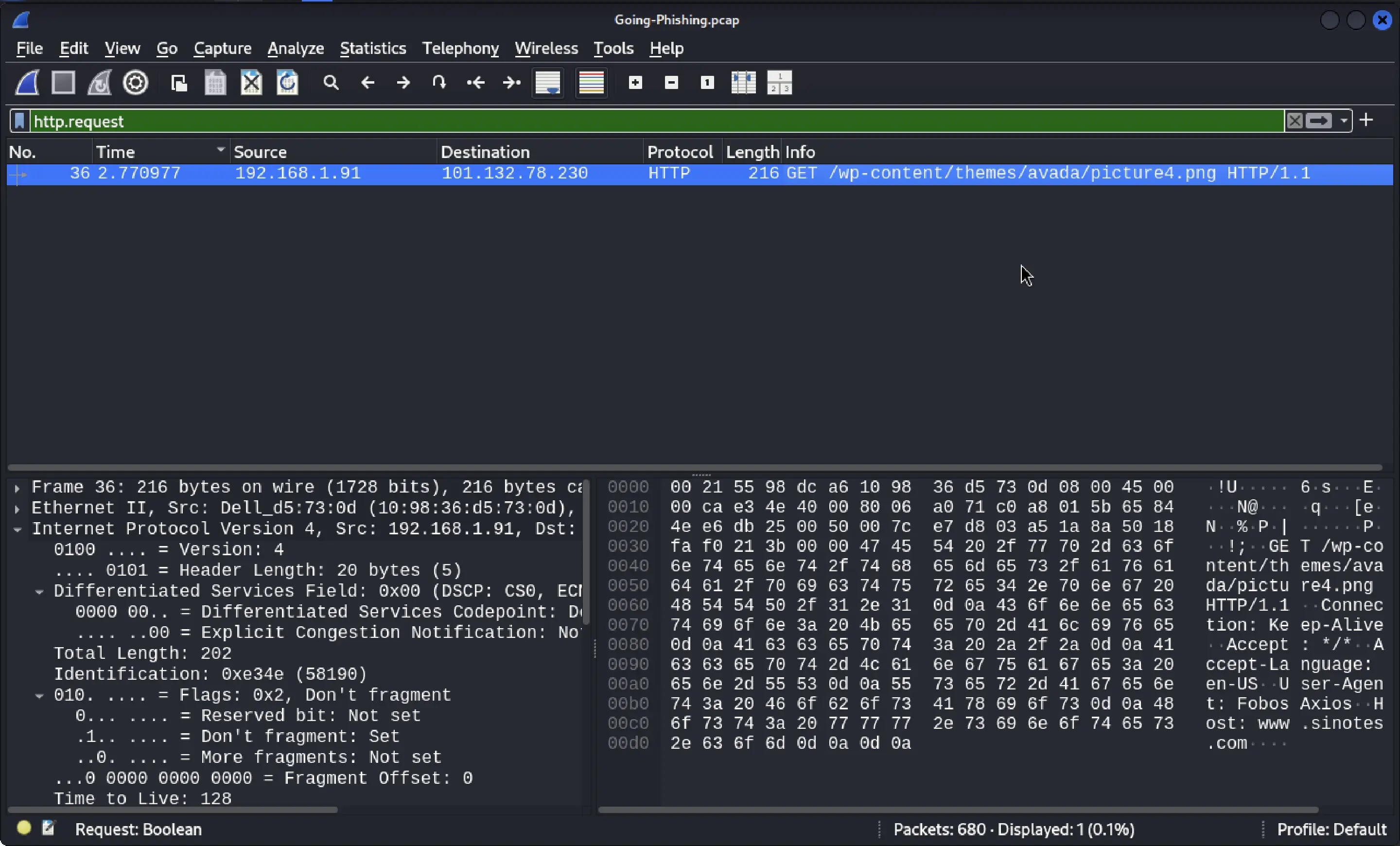This screenshot has width=1400, height=846.
Task: Open the Edit menu
Action: pyautogui.click(x=74, y=48)
